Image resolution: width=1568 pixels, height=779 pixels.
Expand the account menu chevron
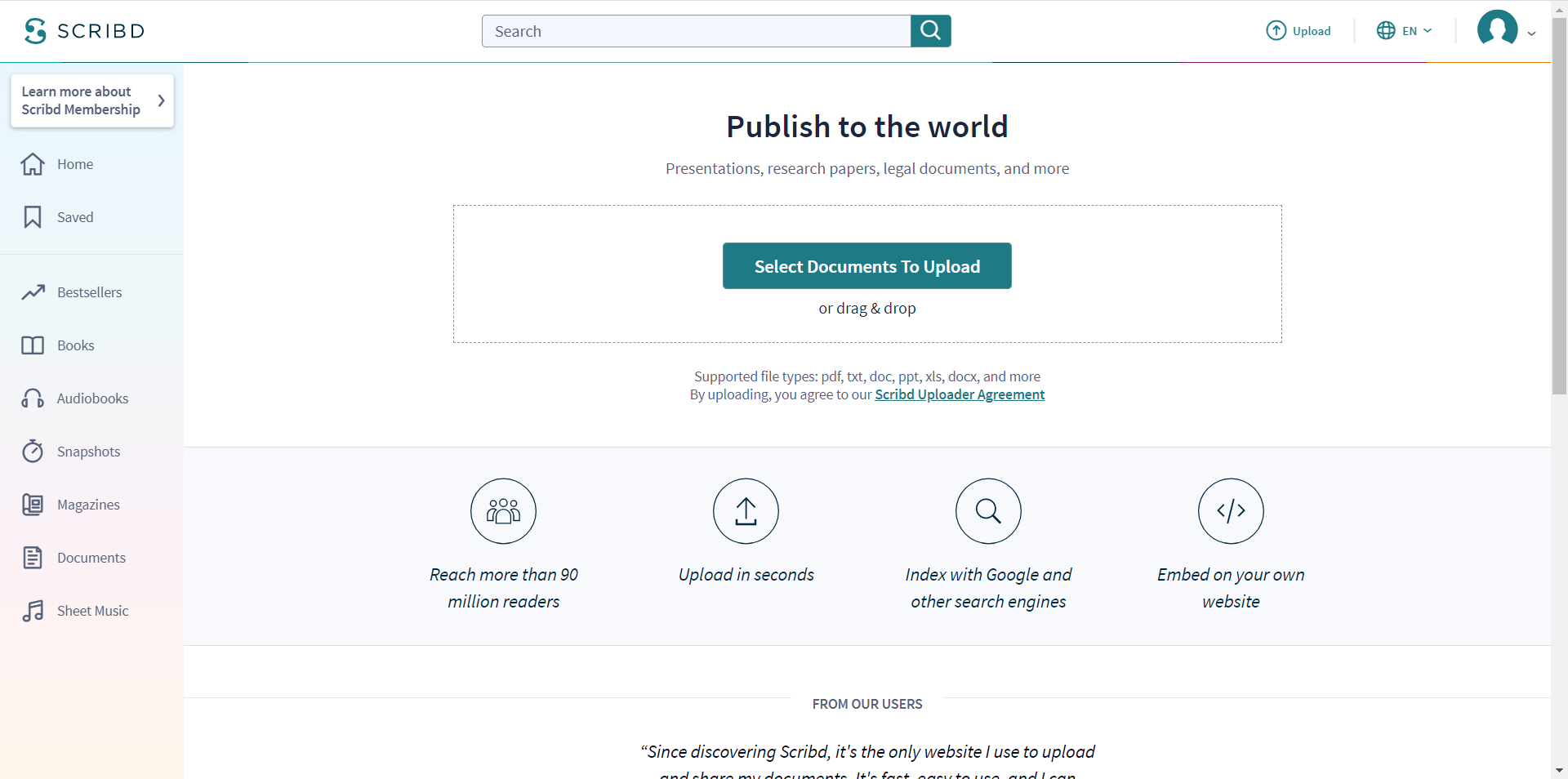tap(1531, 33)
